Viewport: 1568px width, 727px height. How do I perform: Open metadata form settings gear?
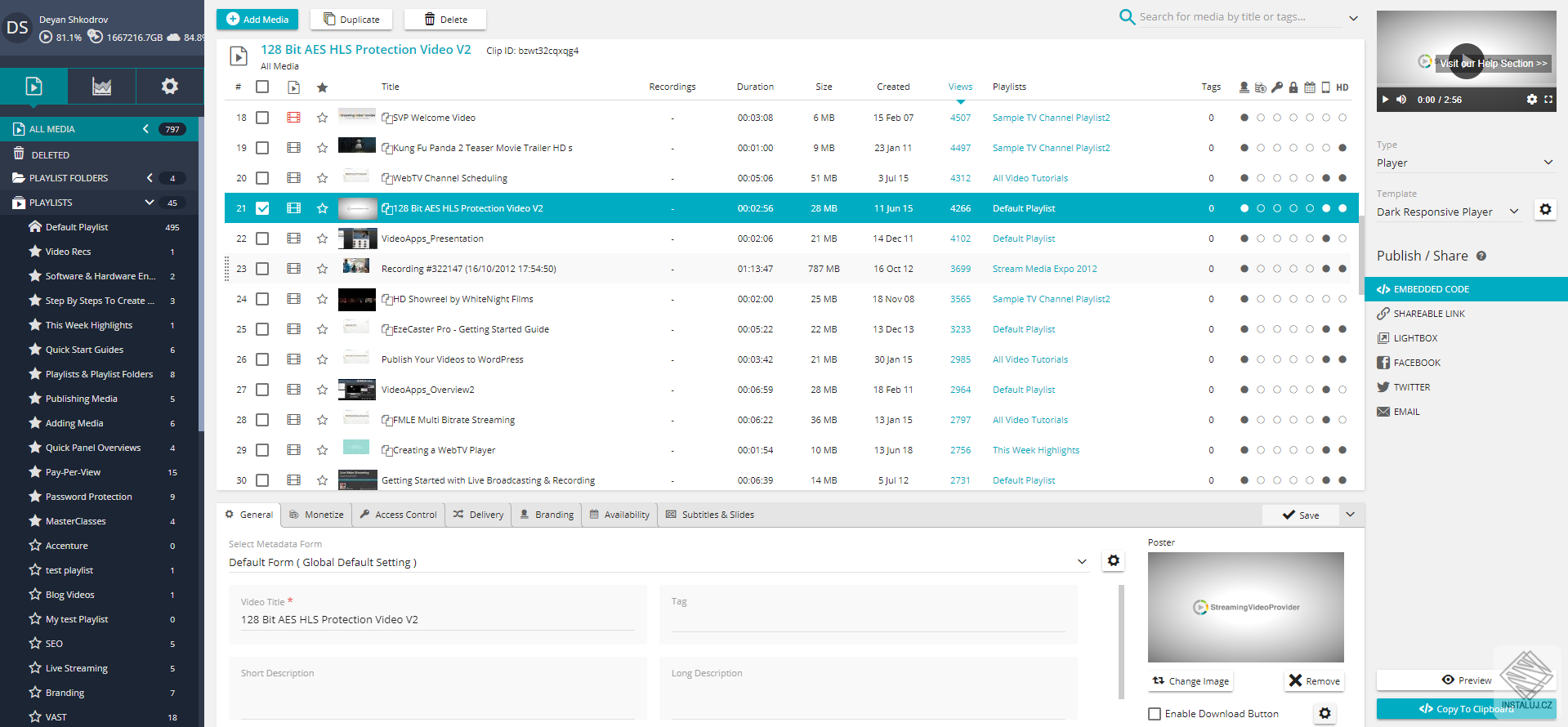coord(1113,561)
